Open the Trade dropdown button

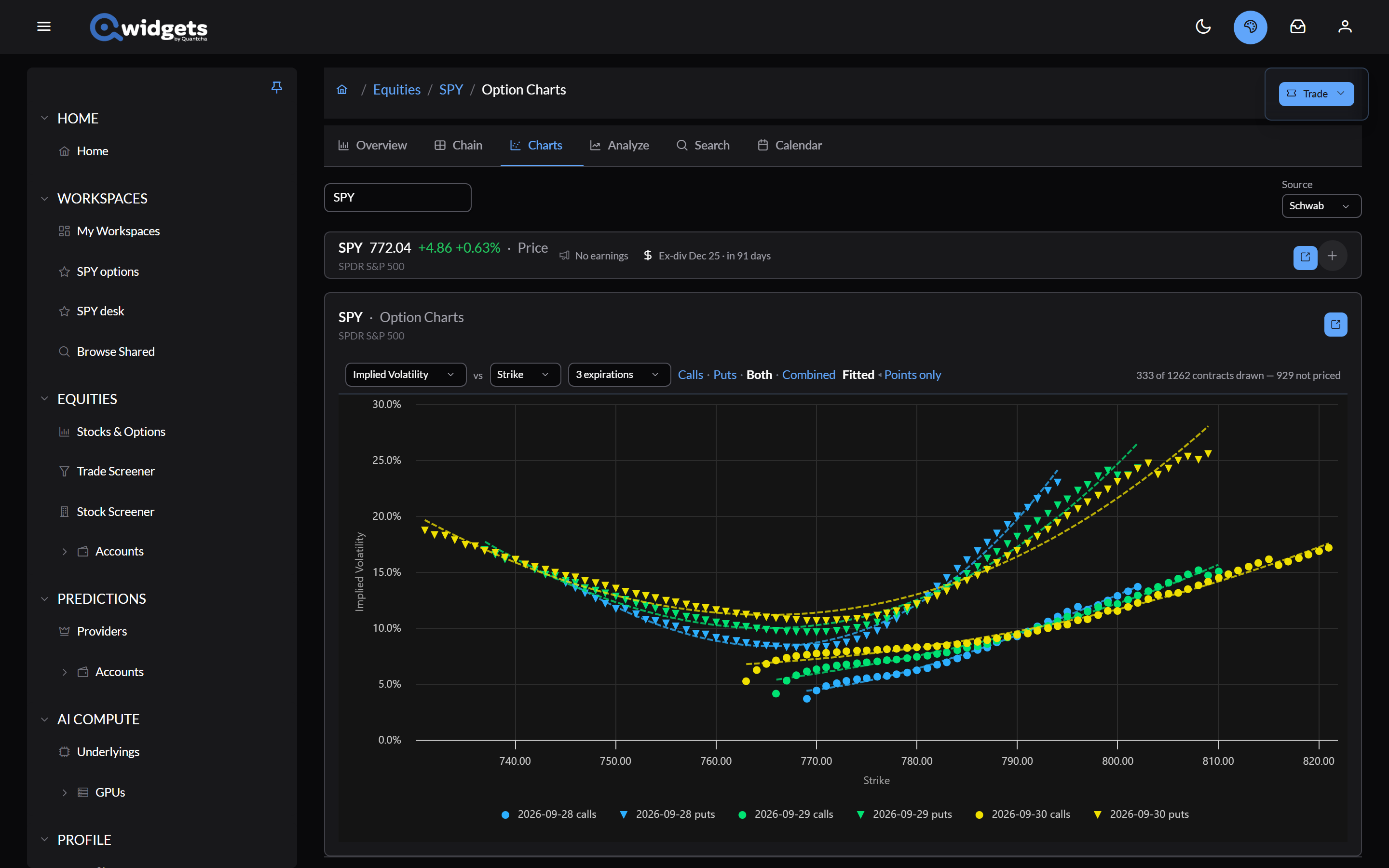pos(1316,94)
